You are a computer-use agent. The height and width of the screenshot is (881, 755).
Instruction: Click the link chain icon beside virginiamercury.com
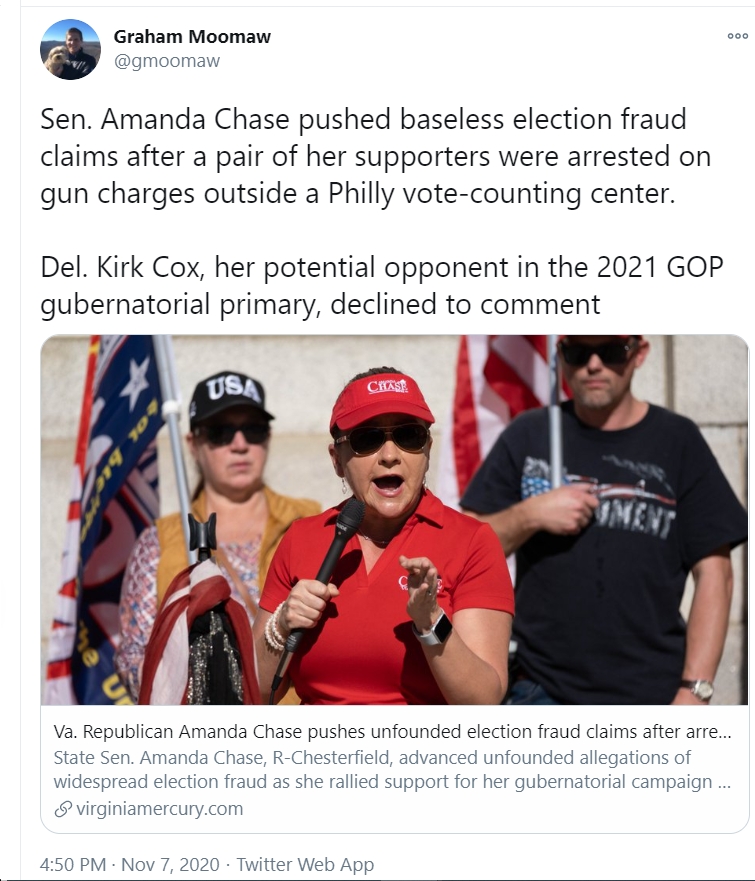[x=63, y=809]
